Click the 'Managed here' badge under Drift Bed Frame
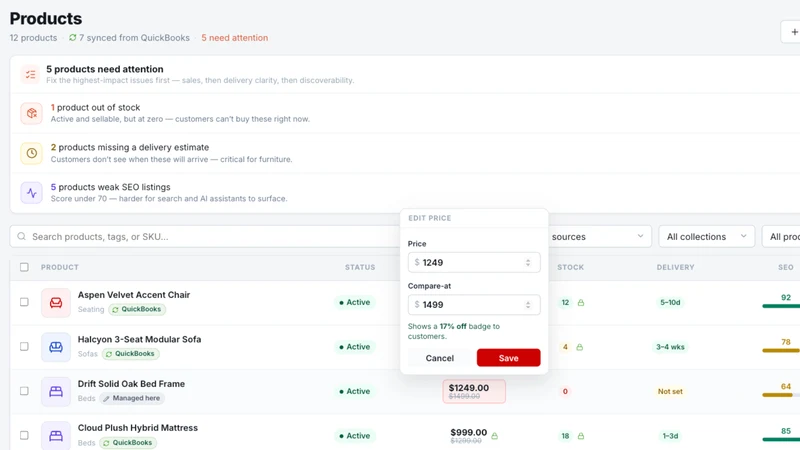Viewport: 800px width, 450px height. [x=132, y=398]
